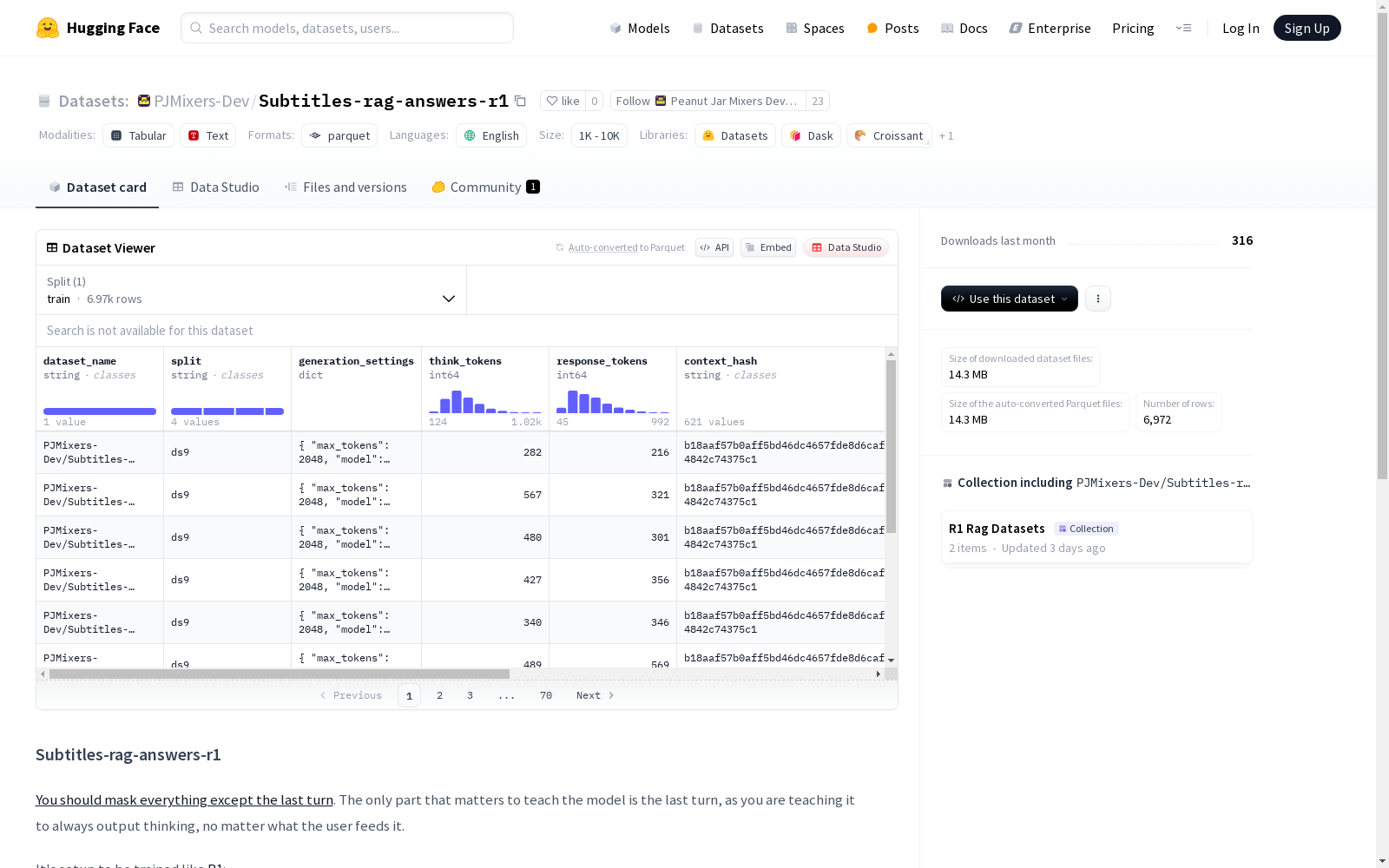Viewport: 1389px width, 868px height.
Task: Open the Docs navigation link
Action: [964, 28]
